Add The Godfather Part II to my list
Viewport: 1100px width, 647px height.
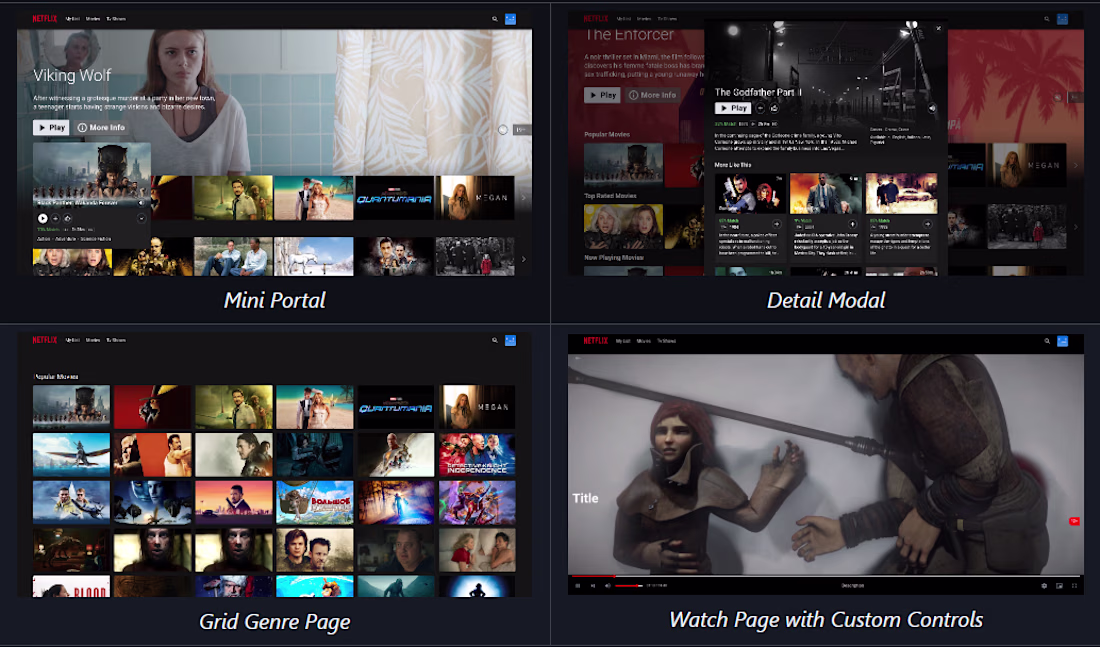[760, 108]
